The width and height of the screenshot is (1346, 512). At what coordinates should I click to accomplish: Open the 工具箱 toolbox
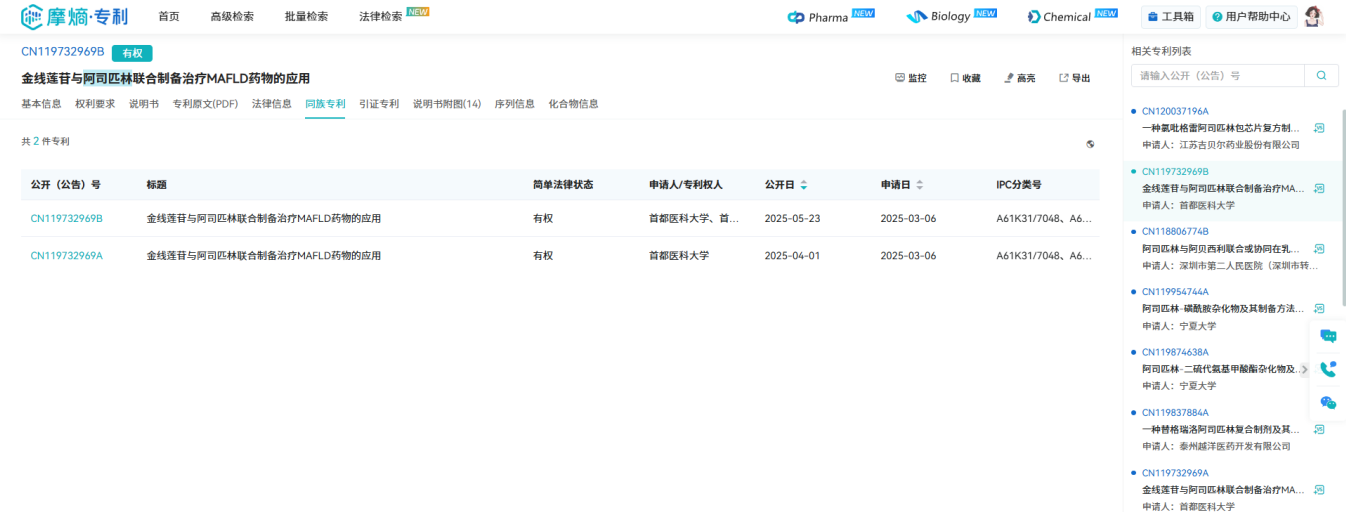click(1170, 17)
